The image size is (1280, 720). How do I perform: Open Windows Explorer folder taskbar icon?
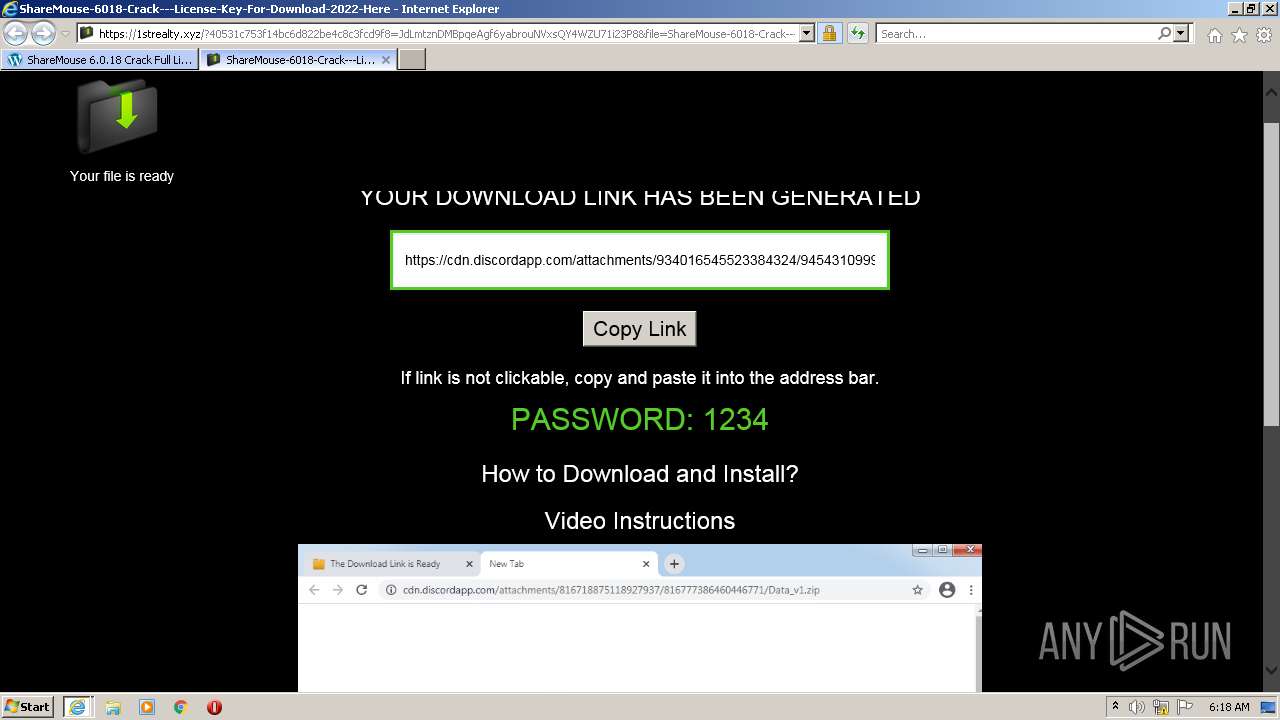(113, 707)
